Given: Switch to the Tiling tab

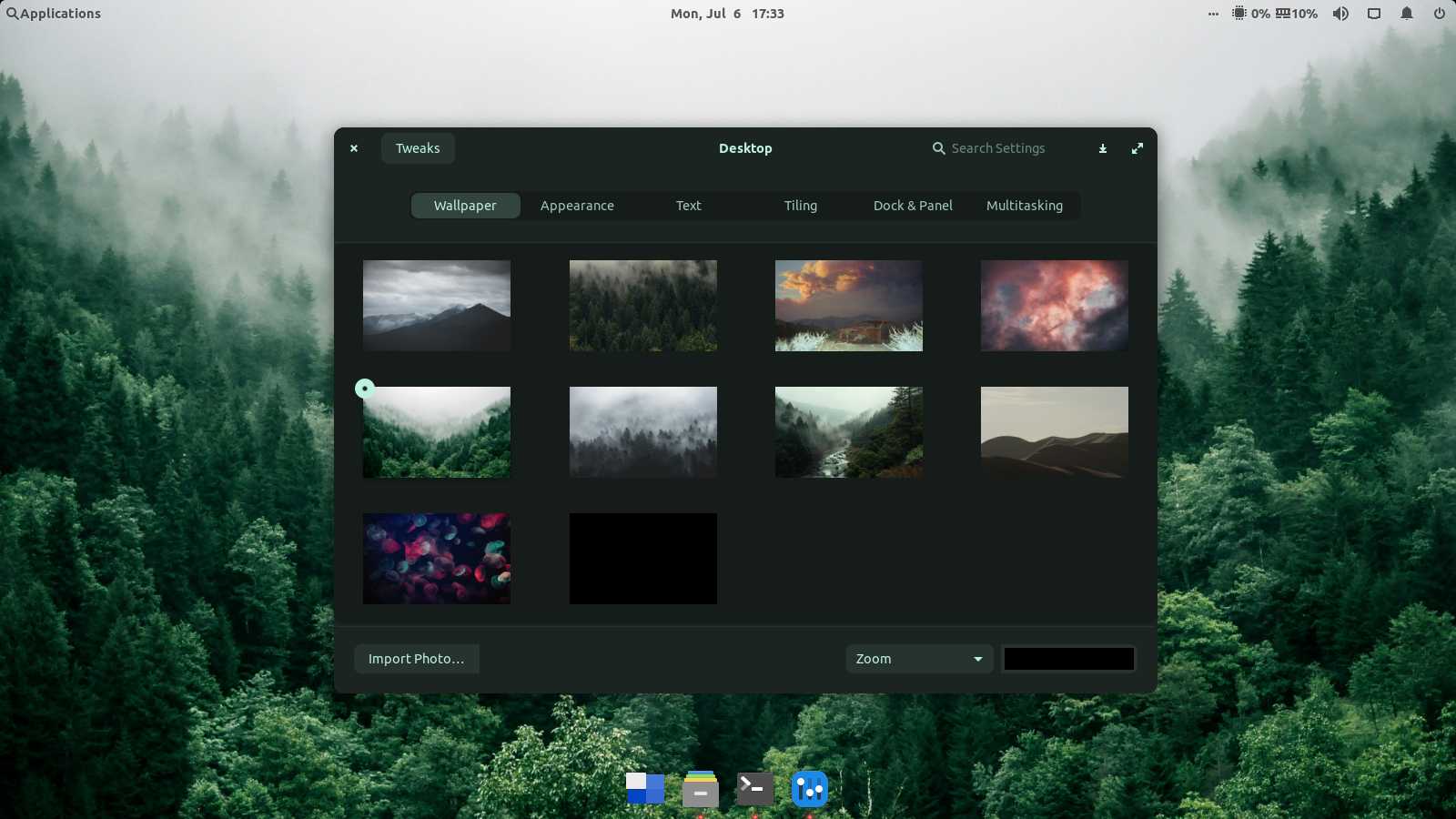Looking at the screenshot, I should (801, 206).
